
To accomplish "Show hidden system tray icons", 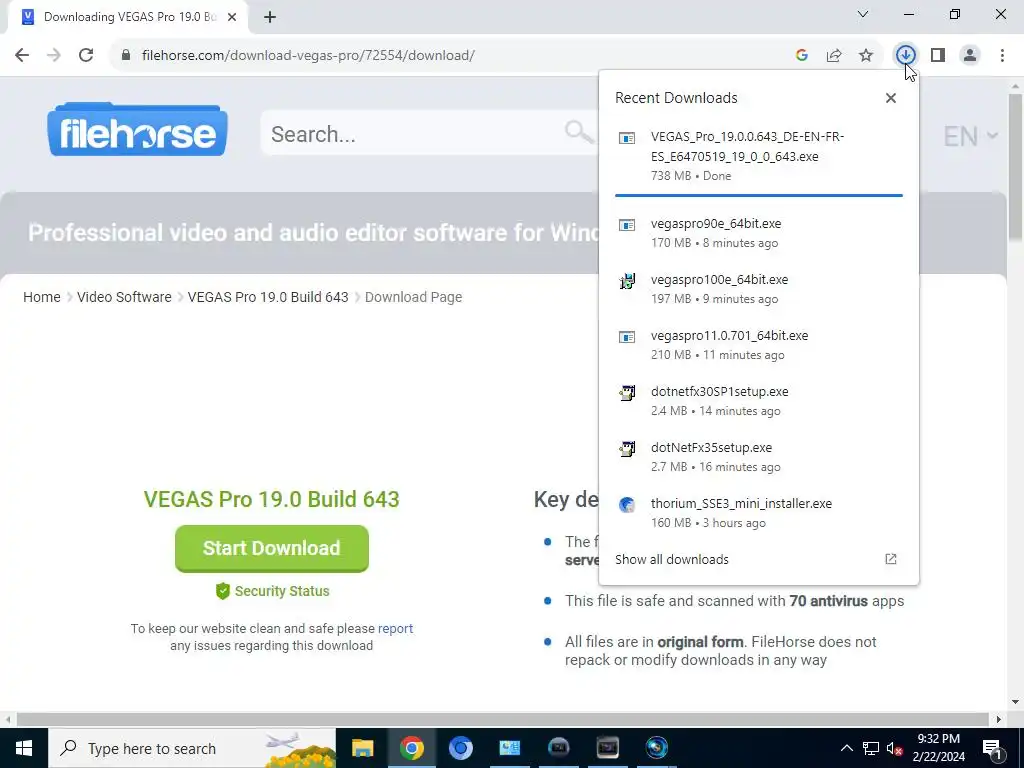I will coord(846,748).
